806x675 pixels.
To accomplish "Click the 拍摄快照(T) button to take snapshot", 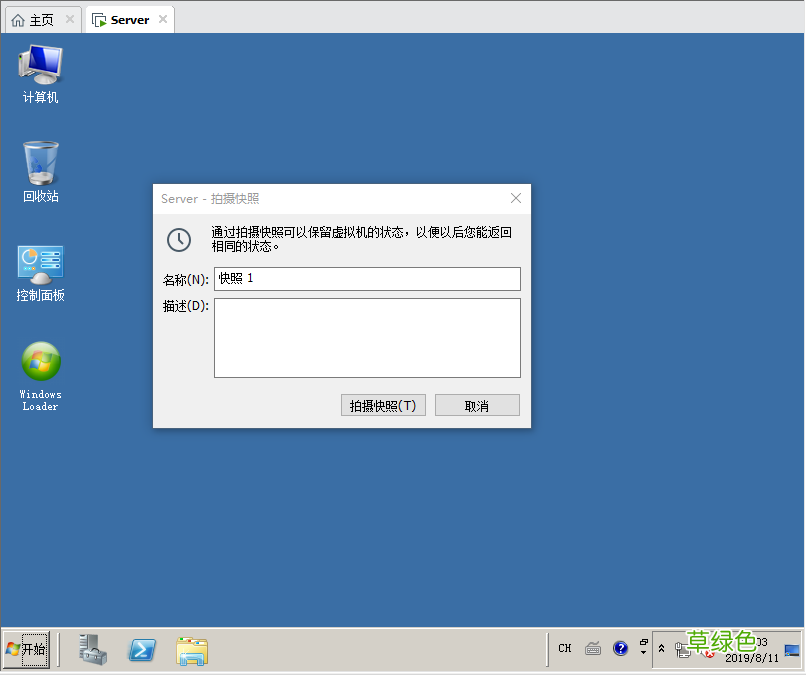I will (x=383, y=404).
